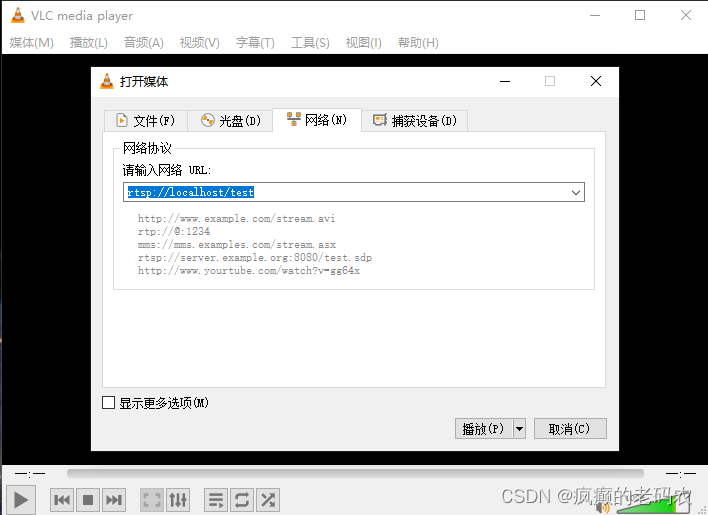Image resolution: width=708 pixels, height=515 pixels.
Task: Open the 视频(V) menu
Action: pos(200,43)
